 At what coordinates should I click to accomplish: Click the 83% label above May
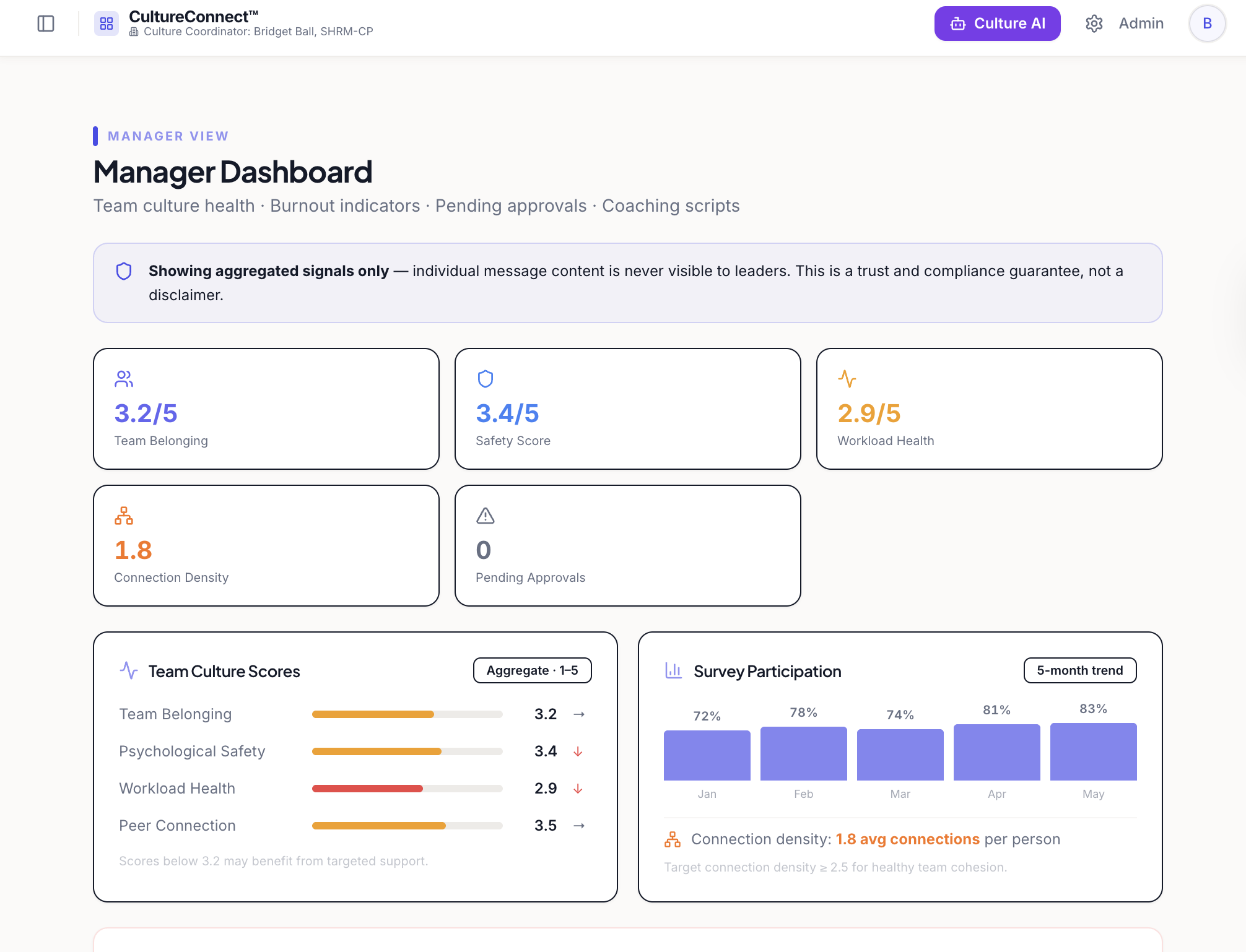click(1094, 709)
